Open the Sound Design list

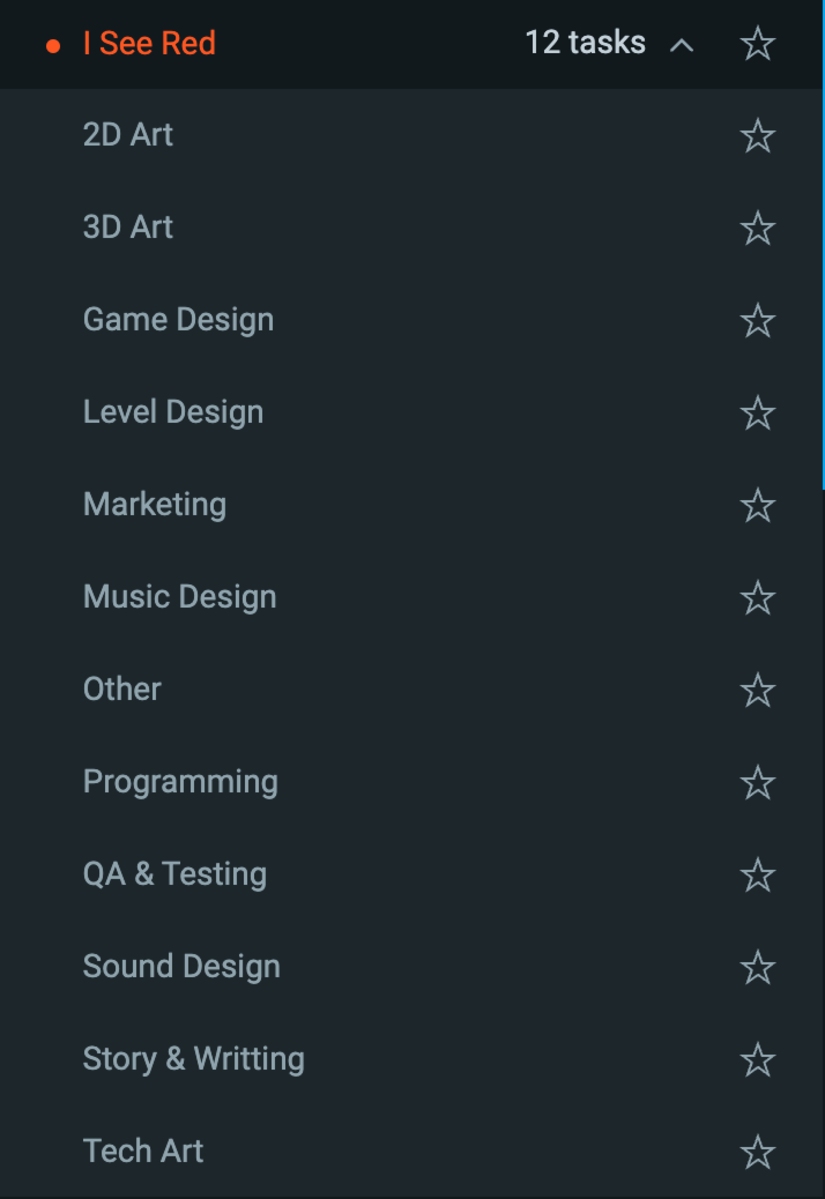click(x=181, y=967)
